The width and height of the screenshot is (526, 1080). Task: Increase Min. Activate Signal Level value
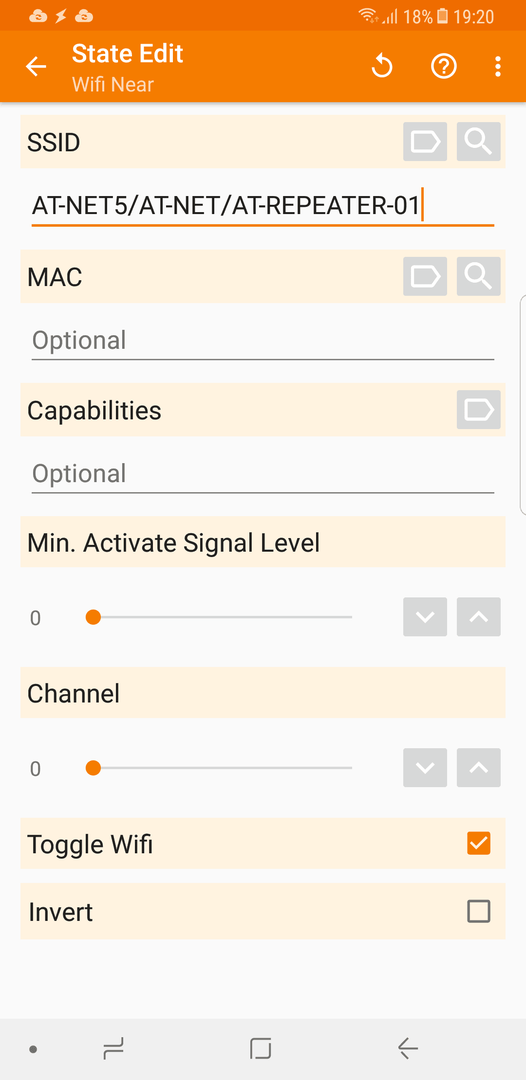[x=478, y=616]
